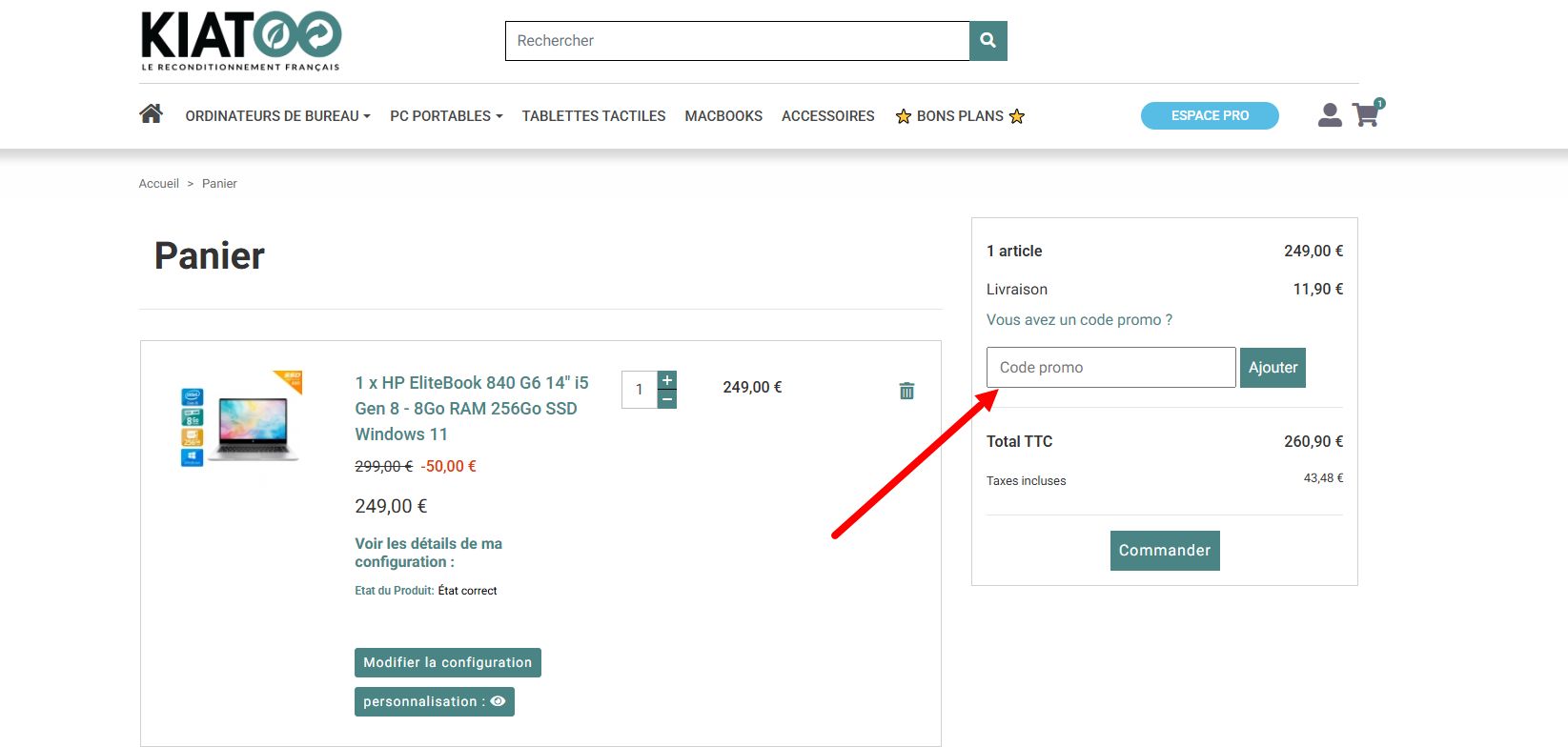The height and width of the screenshot is (747, 1568).
Task: Open the shopping cart icon
Action: pyautogui.click(x=1367, y=114)
